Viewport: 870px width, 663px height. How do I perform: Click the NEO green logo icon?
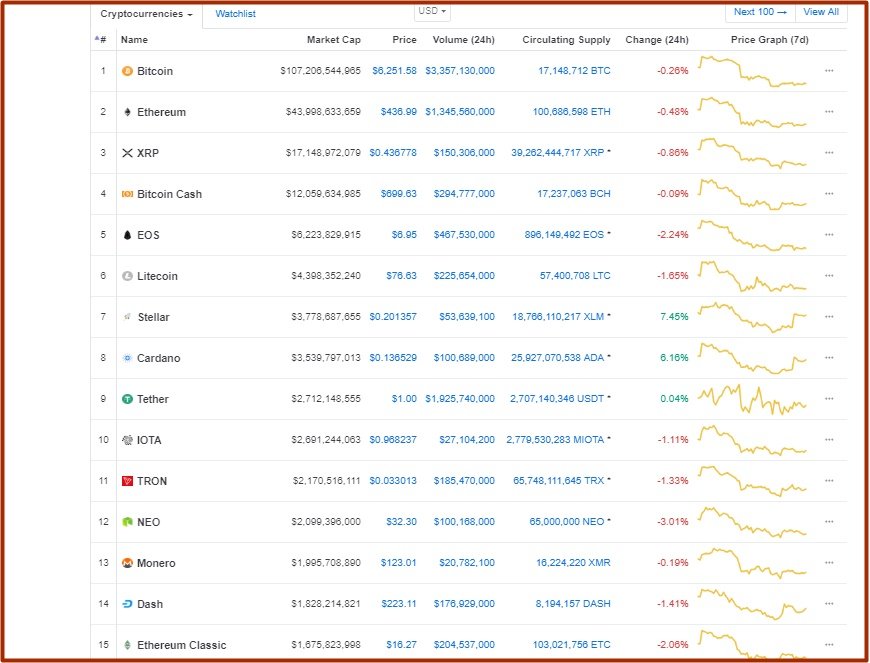coord(127,522)
